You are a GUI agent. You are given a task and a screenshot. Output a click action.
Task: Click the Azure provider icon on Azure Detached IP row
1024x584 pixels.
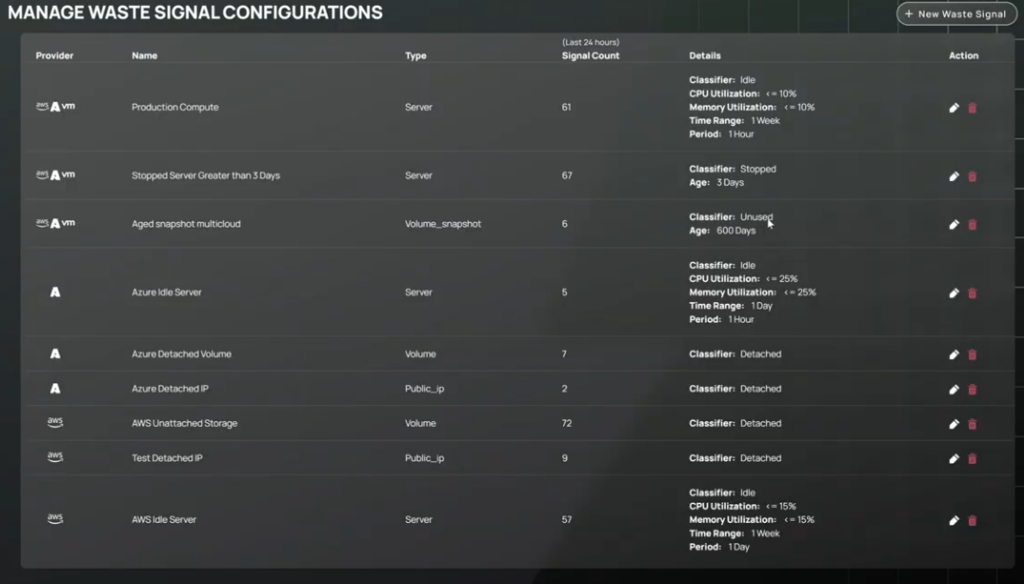point(54,389)
